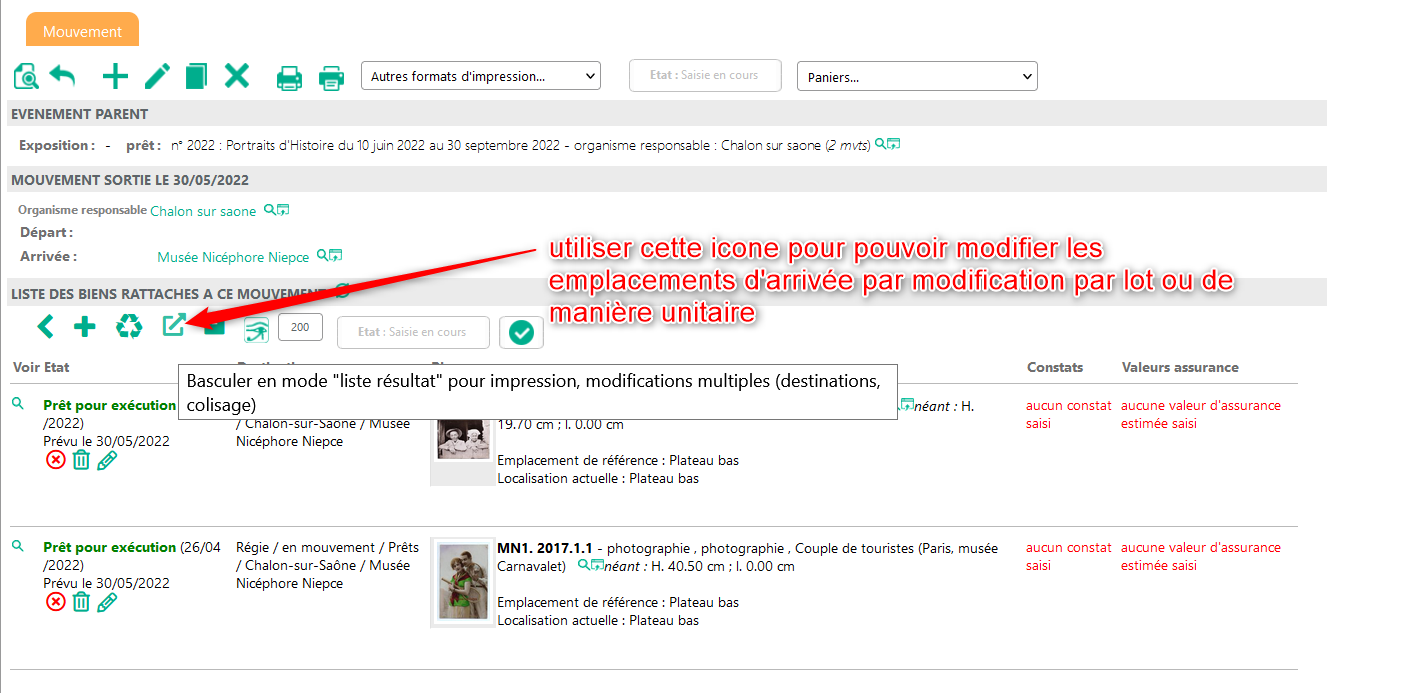Switch to "liste résultat" mode icon
This screenshot has height=693, width=1420.
[x=174, y=326]
